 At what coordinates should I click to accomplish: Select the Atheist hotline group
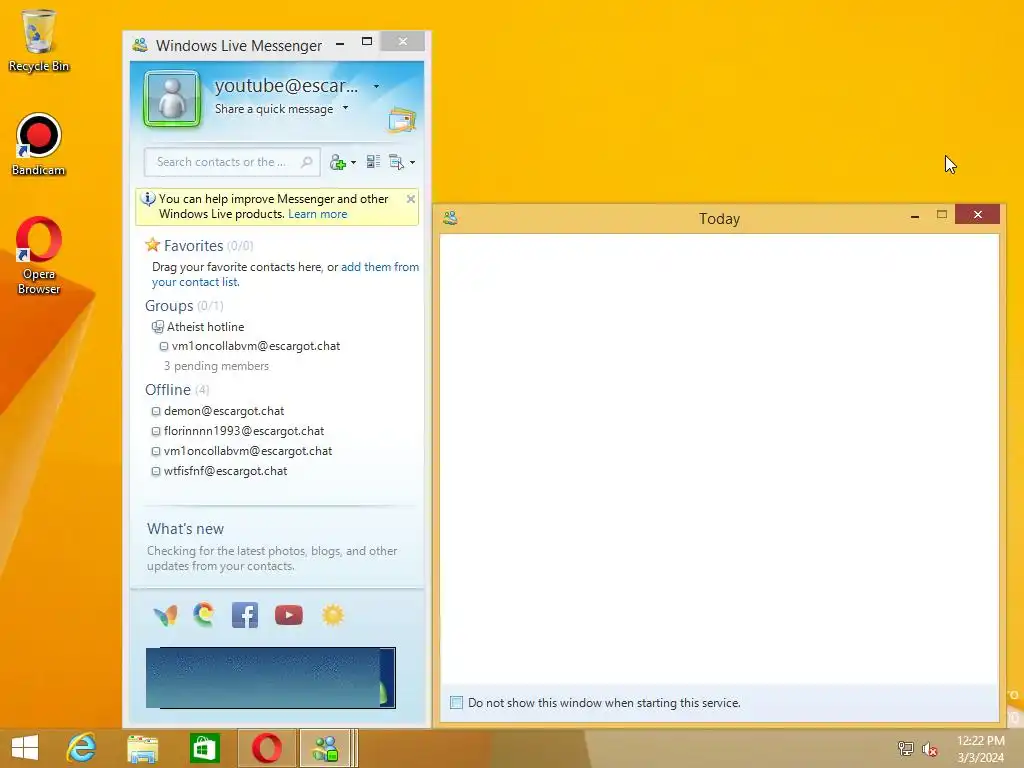pos(206,327)
